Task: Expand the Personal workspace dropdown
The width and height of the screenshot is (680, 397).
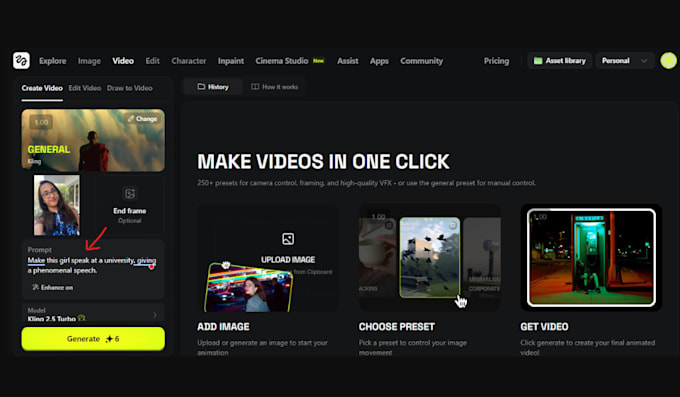Action: point(624,61)
